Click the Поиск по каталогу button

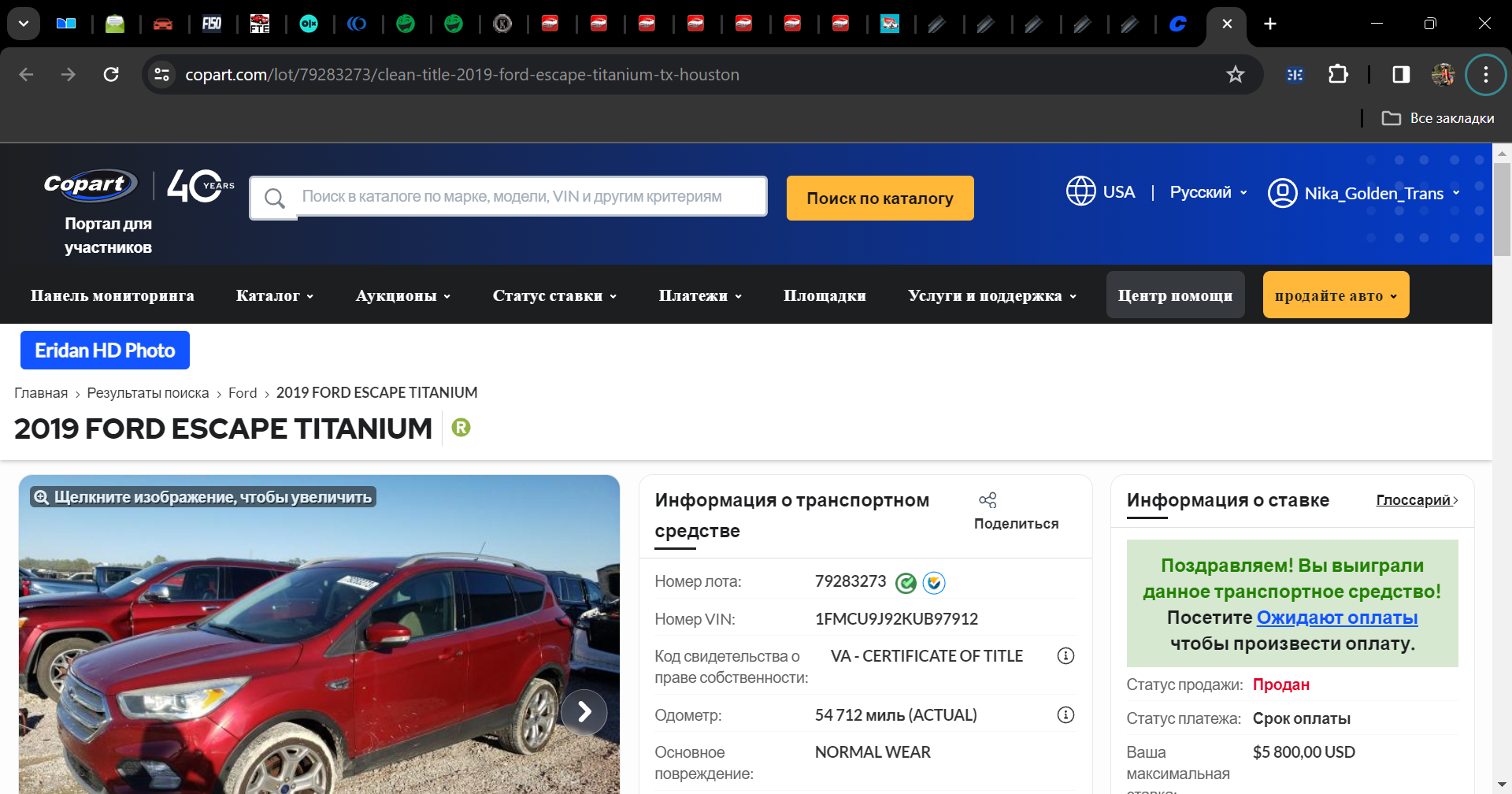click(x=880, y=198)
